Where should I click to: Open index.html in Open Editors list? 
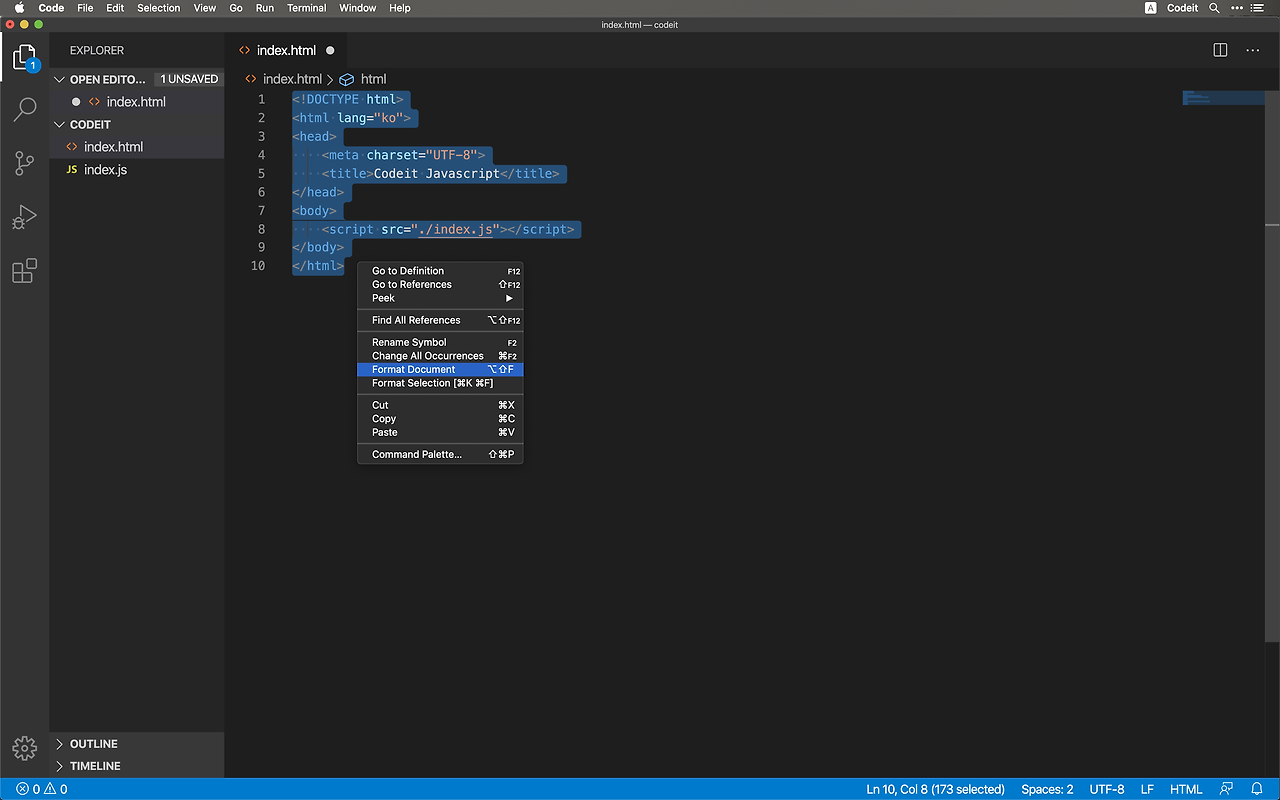136,102
